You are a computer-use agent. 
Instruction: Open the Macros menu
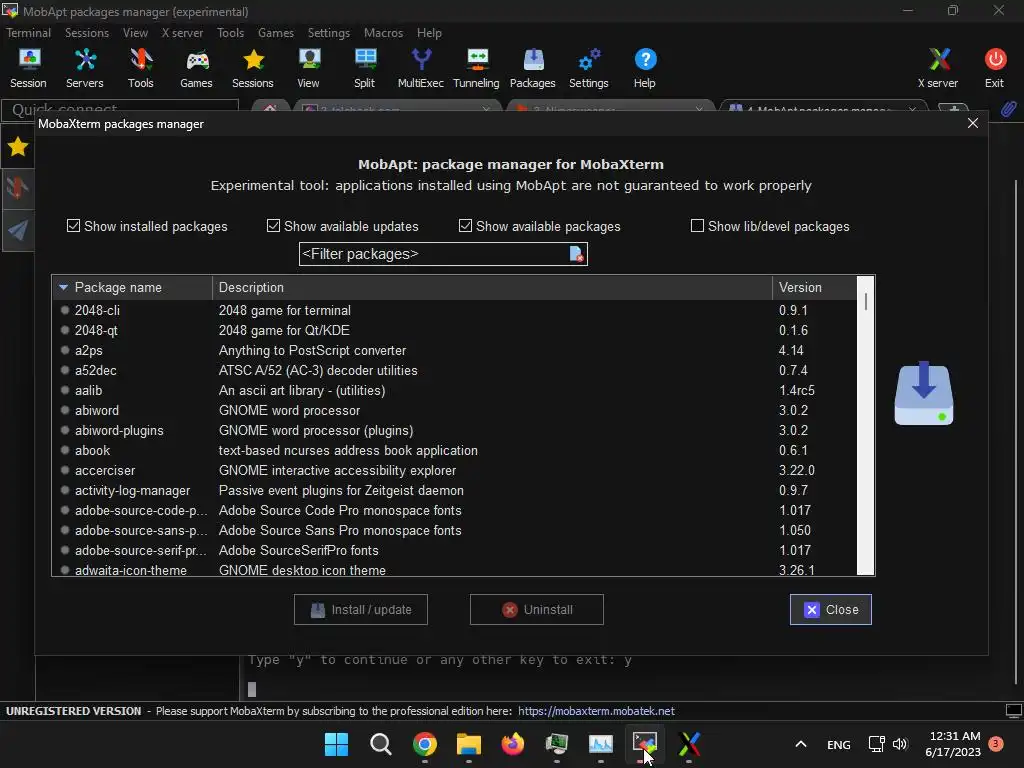coord(383,33)
